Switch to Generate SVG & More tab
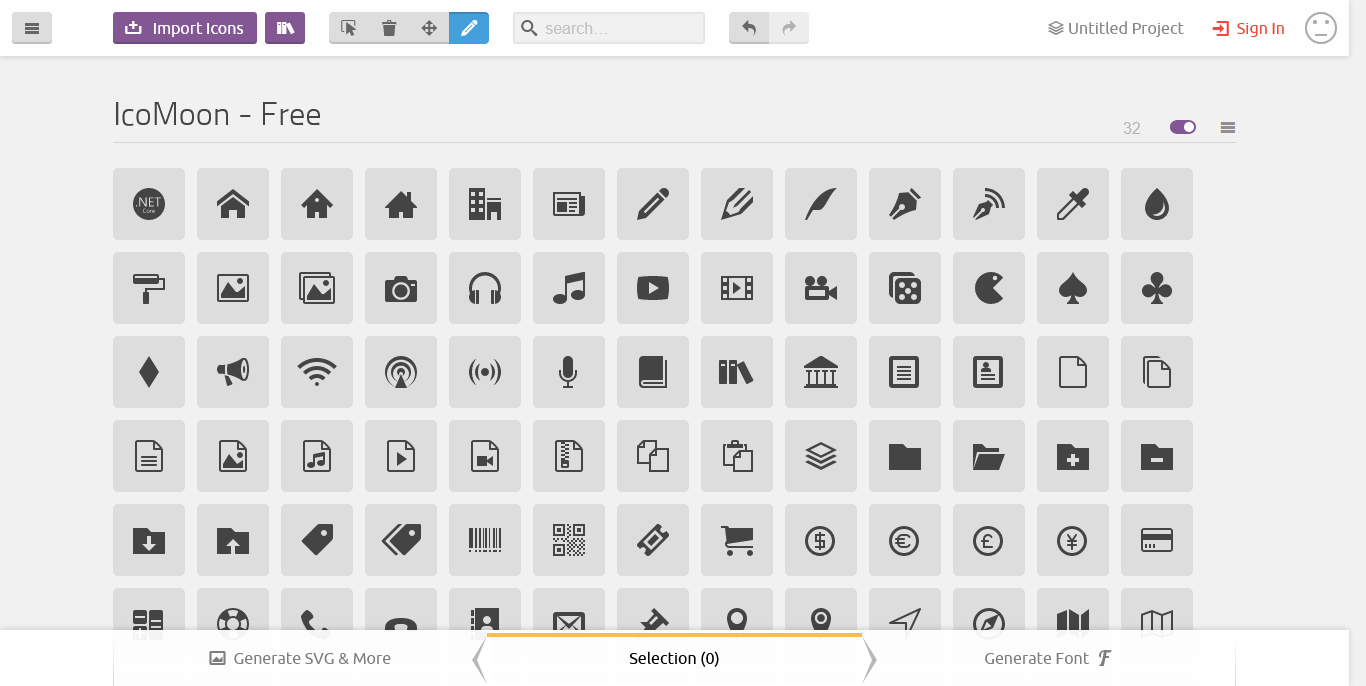The height and width of the screenshot is (686, 1366). pos(300,658)
